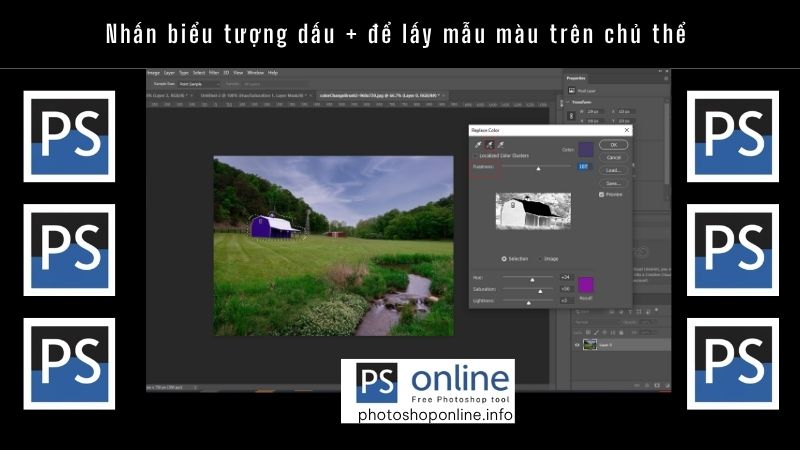Hide Layer 0 with eye icon

click(x=577, y=345)
